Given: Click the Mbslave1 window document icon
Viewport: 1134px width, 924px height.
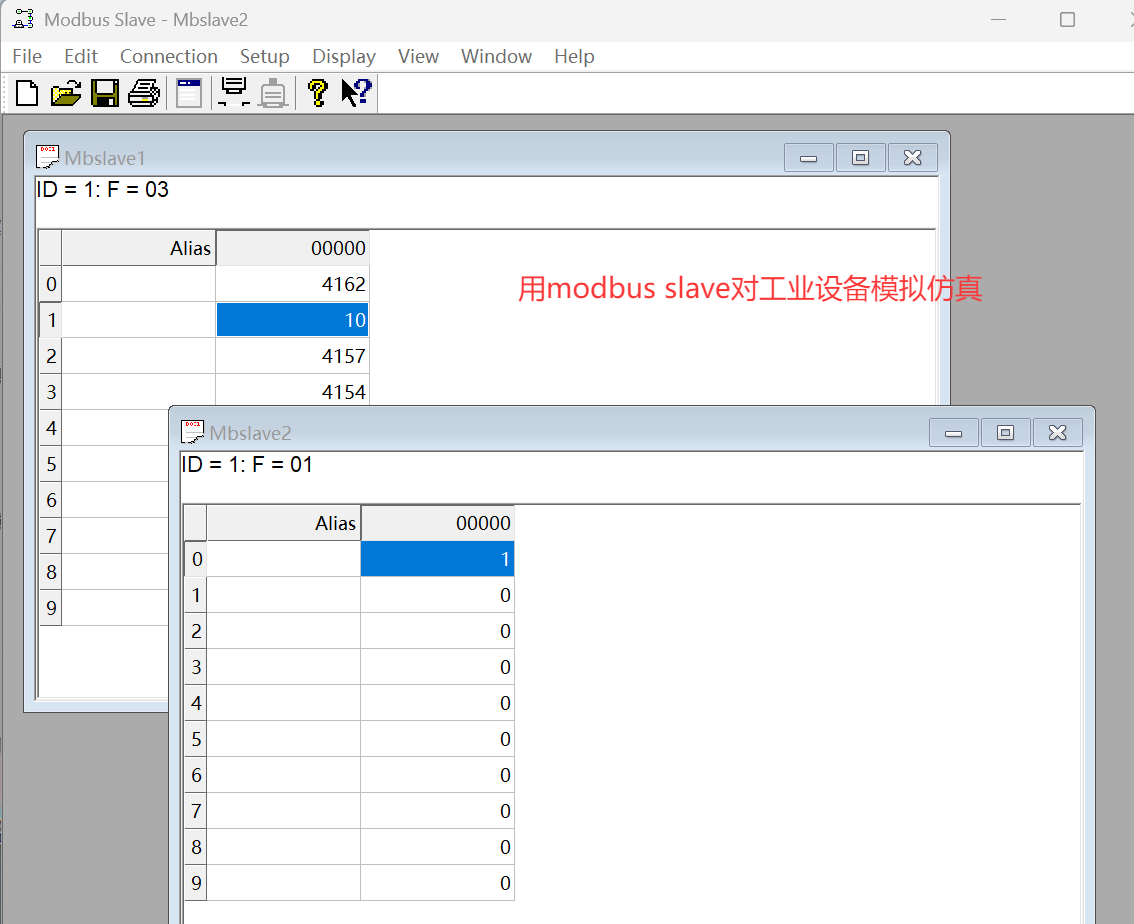Looking at the screenshot, I should [x=48, y=158].
